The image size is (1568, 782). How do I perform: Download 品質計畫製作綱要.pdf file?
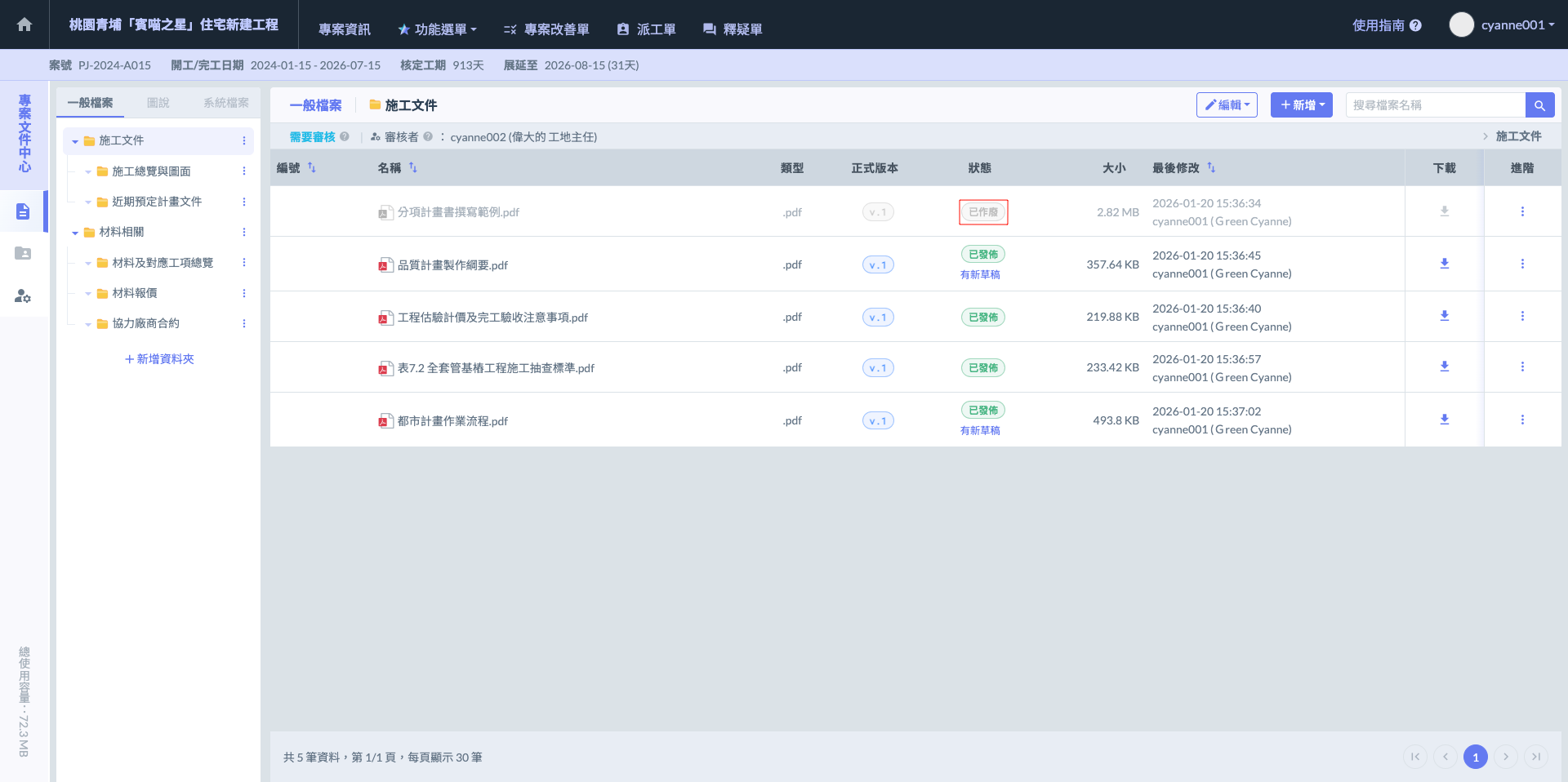point(1444,264)
